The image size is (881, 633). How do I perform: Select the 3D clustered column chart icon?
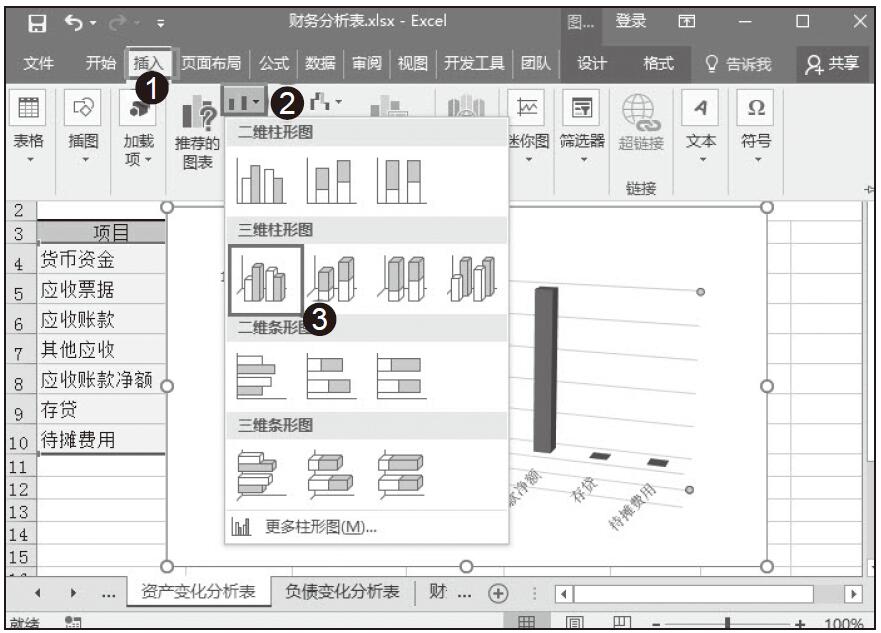(x=265, y=279)
